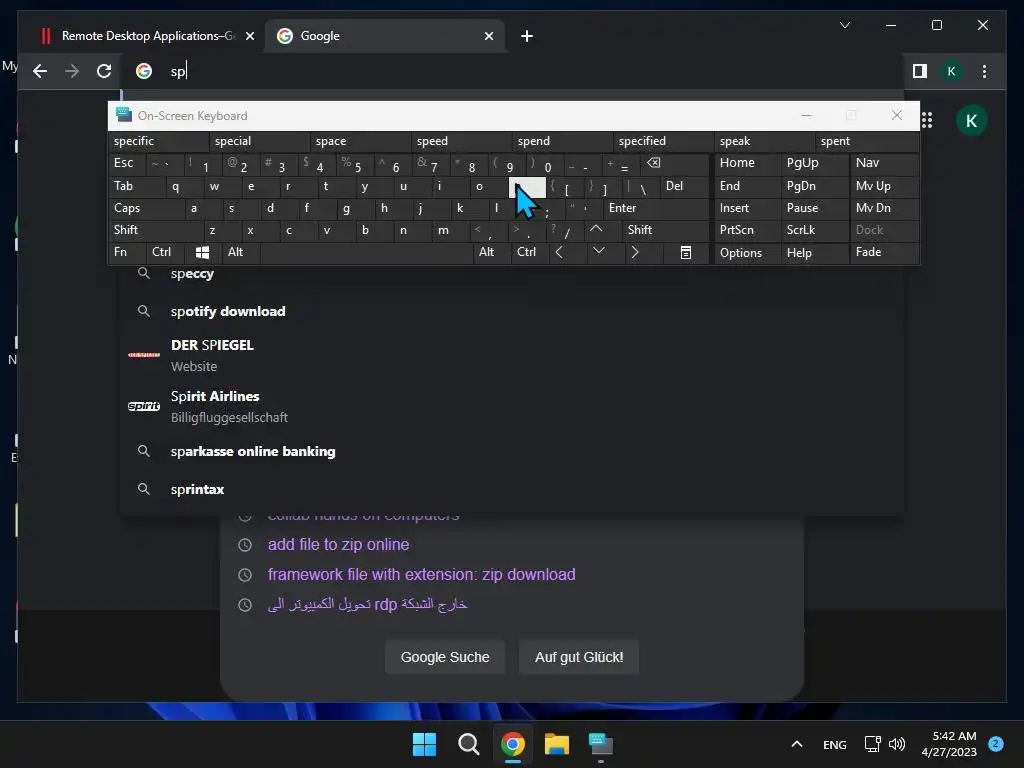Screen dimensions: 1024x768
Task: Show hidden icons chevron in system tray
Action: 797,744
